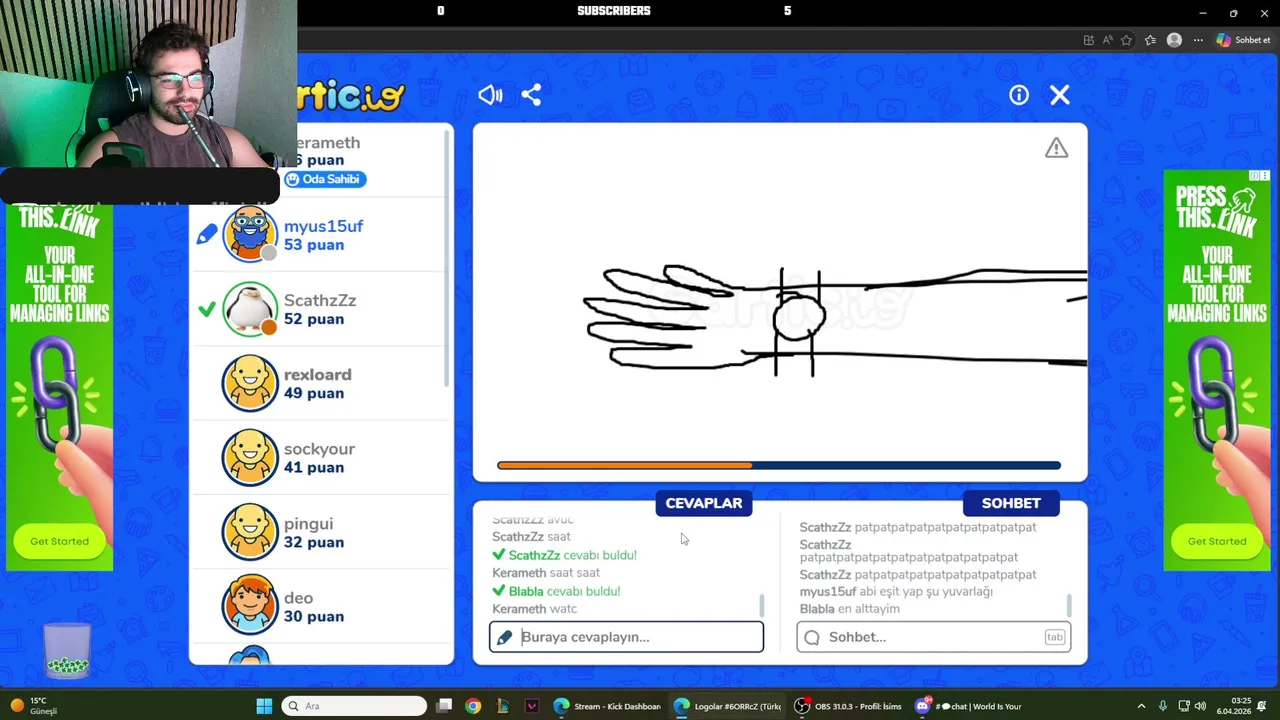The image size is (1280, 720).
Task: Open Edge Copilot 'Sohbet et' button
Action: 1243,40
